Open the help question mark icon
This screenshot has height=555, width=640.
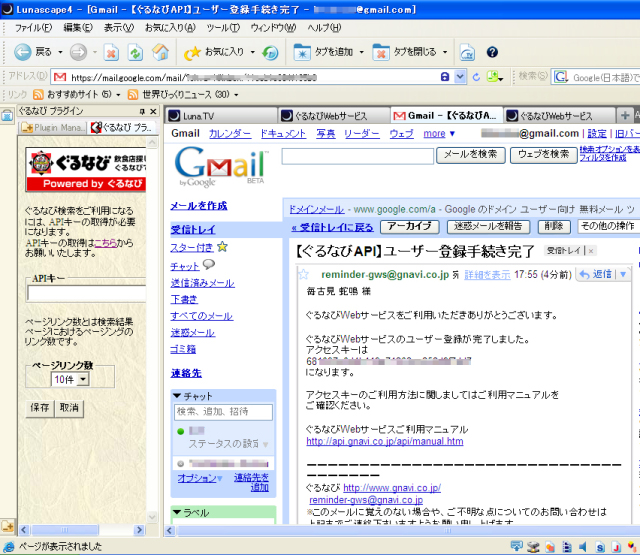492,52
